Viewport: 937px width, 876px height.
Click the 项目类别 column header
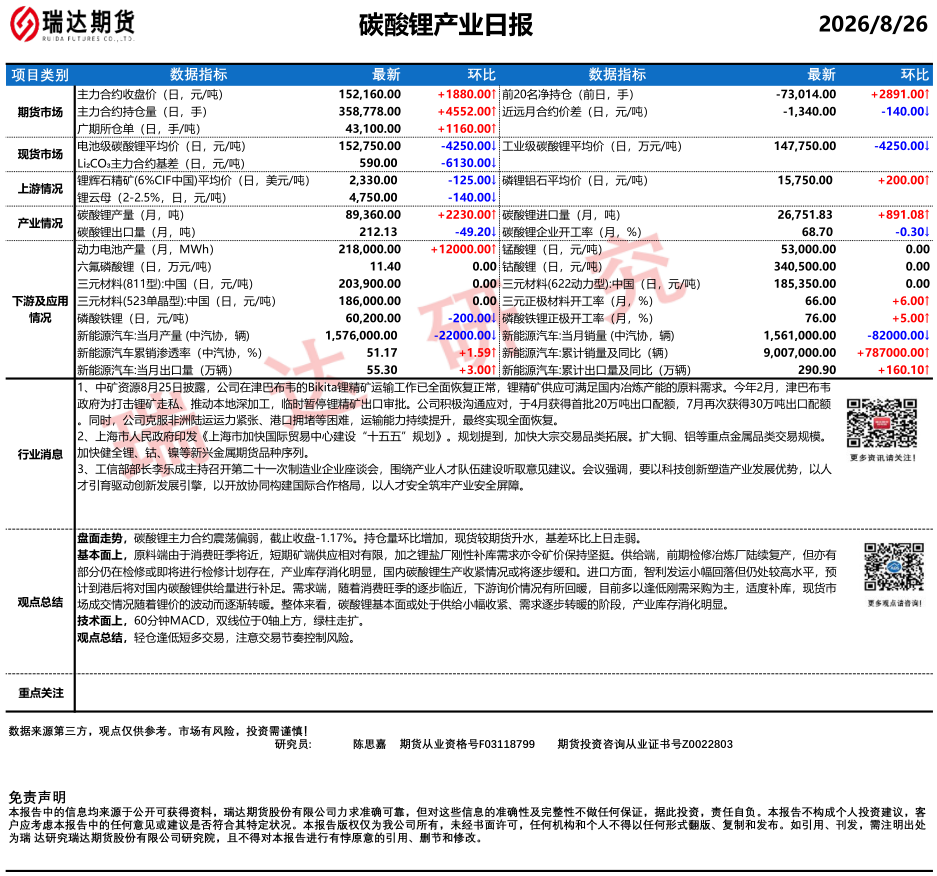click(40, 75)
